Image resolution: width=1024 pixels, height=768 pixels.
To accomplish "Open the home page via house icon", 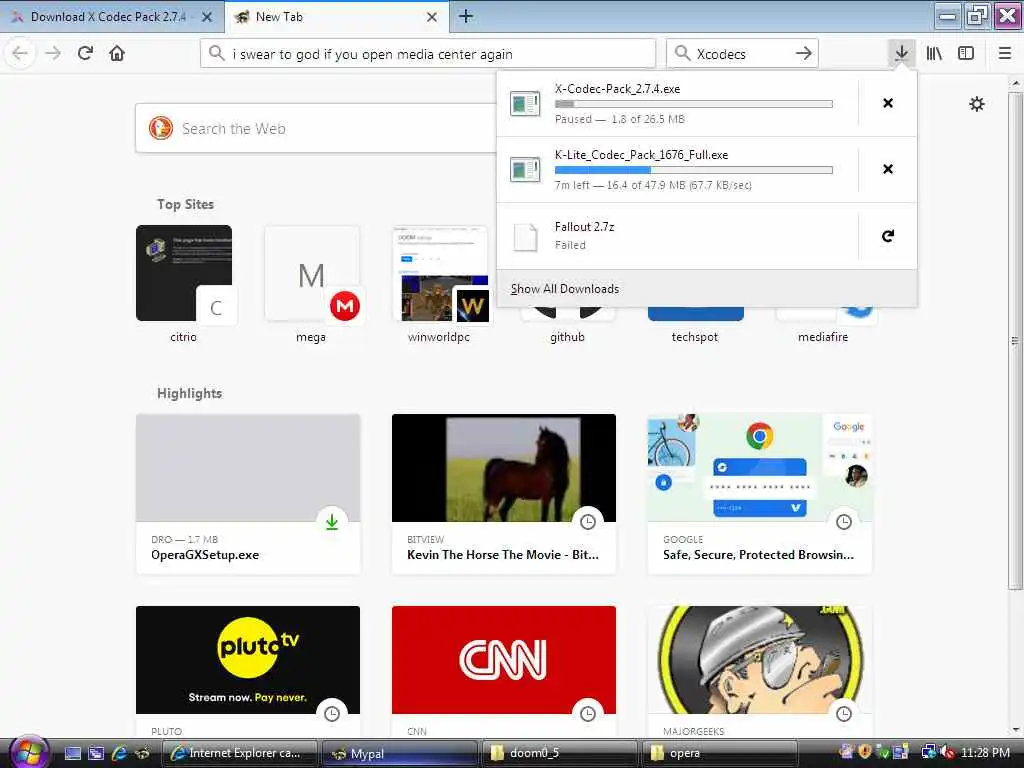I will (x=117, y=54).
